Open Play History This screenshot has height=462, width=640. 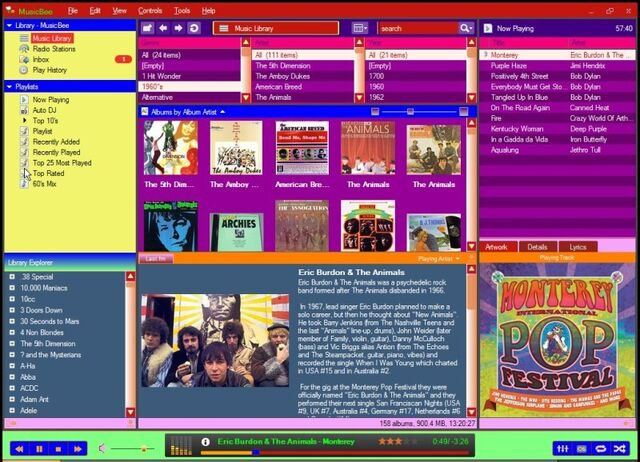coord(49,70)
